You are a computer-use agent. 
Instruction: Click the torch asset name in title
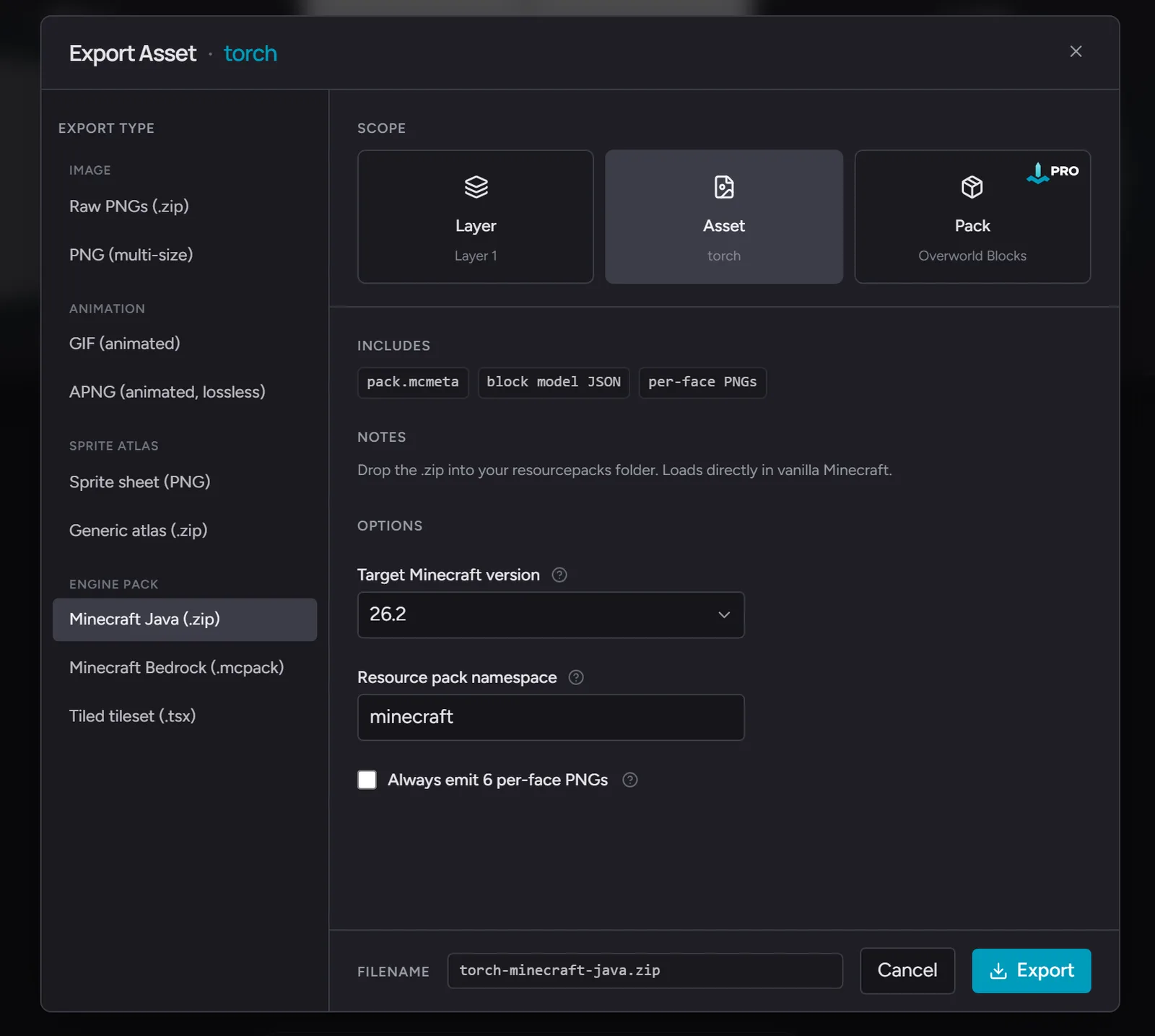[x=250, y=53]
